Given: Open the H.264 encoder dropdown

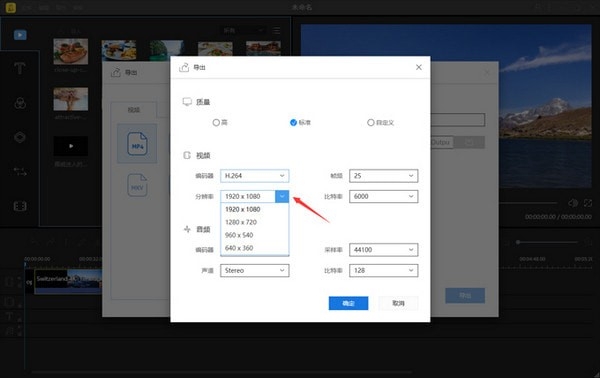Looking at the screenshot, I should 254,176.
